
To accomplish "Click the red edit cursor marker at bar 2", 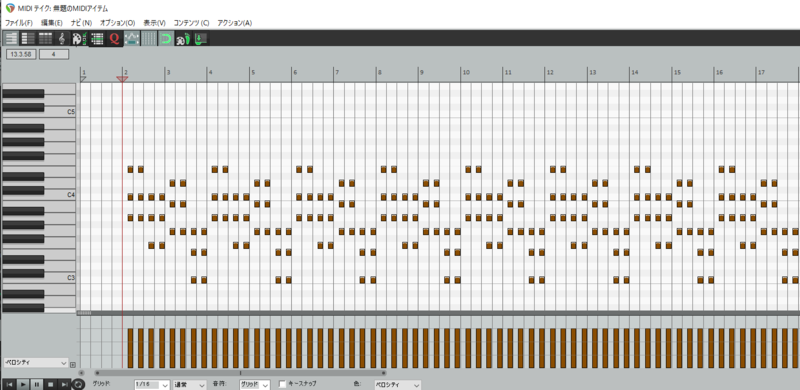I will tap(122, 79).
